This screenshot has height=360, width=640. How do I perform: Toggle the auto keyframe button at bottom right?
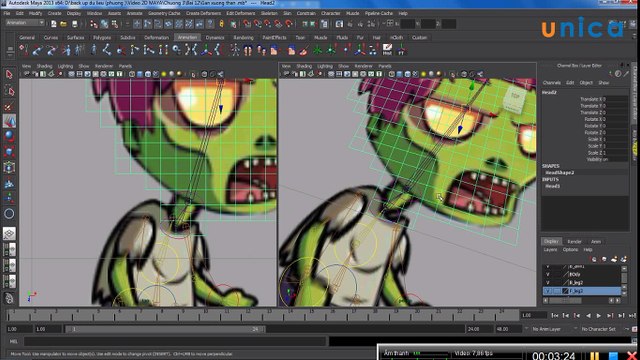pos(634,329)
